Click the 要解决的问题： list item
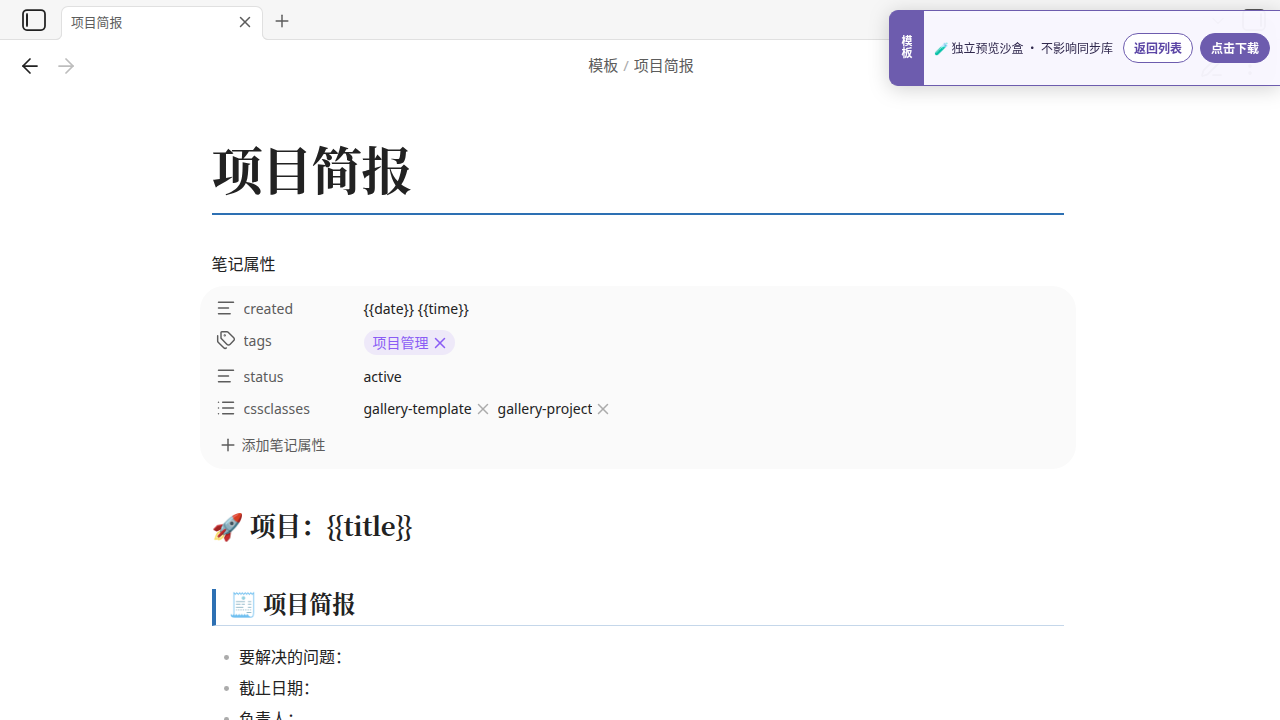The width and height of the screenshot is (1280, 720). pyautogui.click(x=290, y=657)
